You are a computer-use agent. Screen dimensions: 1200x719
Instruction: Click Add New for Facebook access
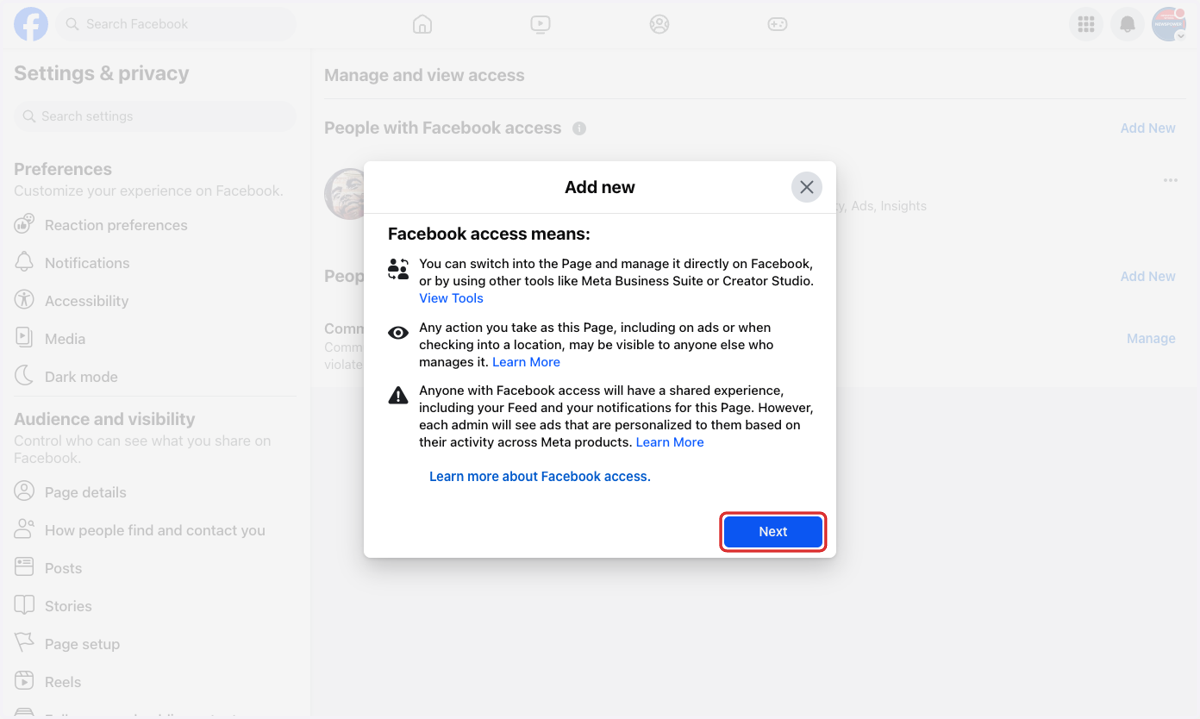(1148, 128)
